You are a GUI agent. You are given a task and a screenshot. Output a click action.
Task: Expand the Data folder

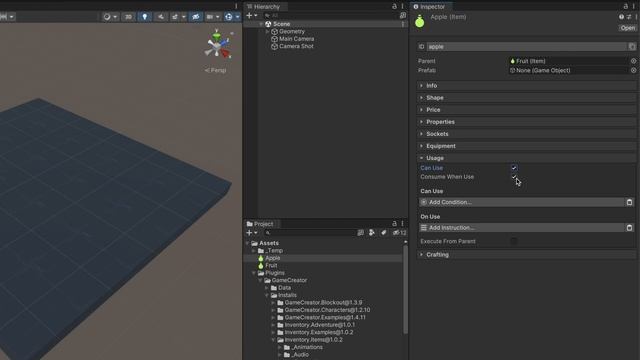pyautogui.click(x=267, y=288)
